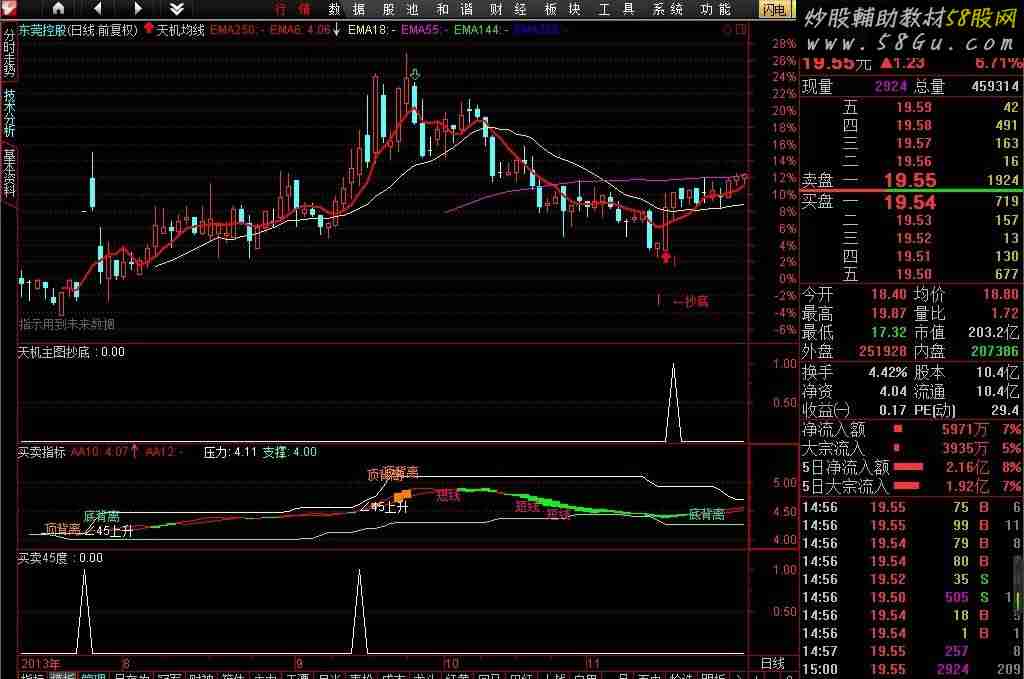
Task: Navigate forward with the right arrow
Action: [138, 8]
